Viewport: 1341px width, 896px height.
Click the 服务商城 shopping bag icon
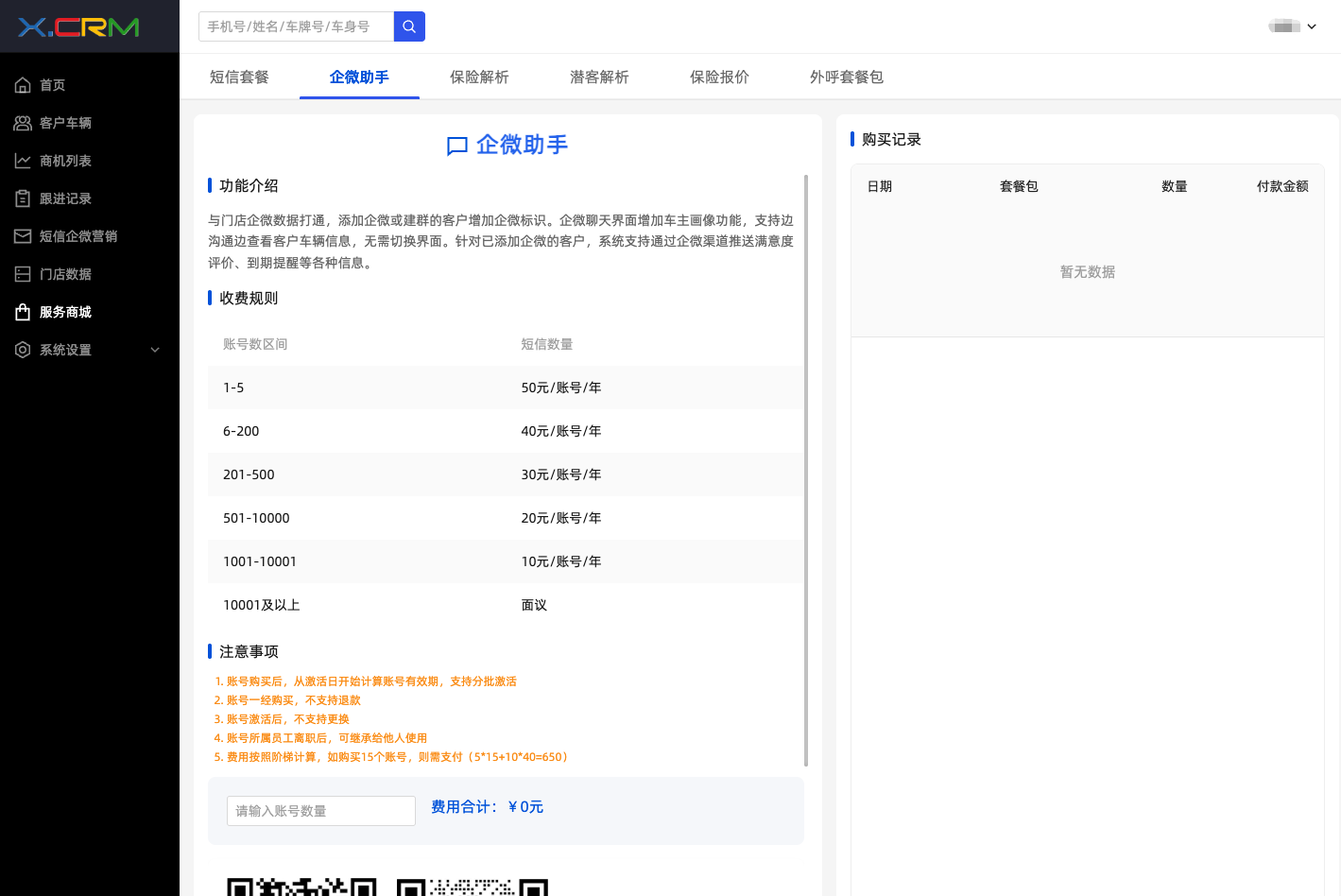click(x=23, y=312)
